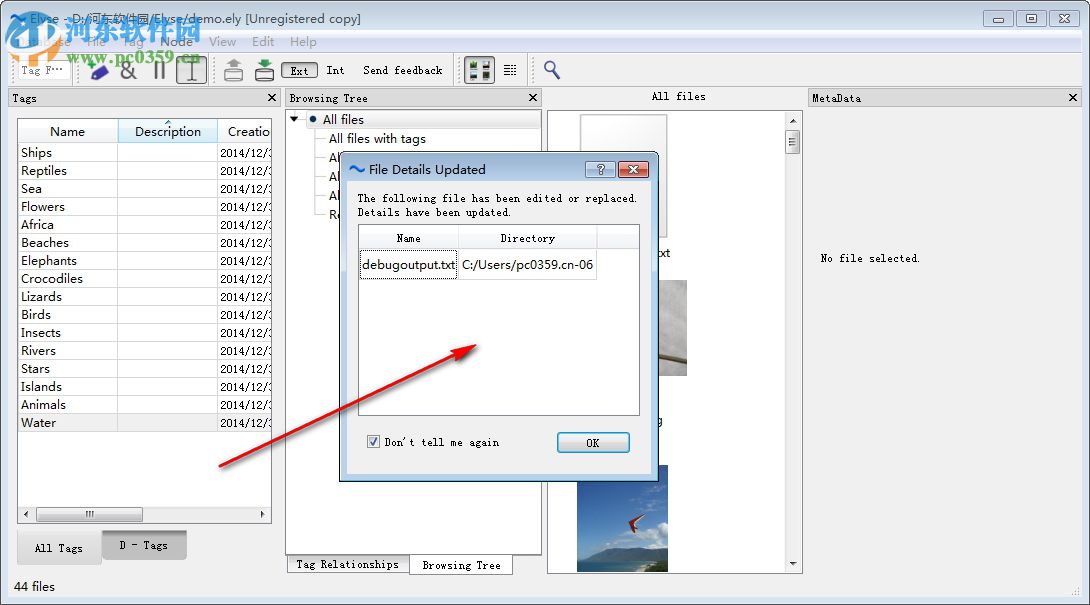This screenshot has width=1090, height=605.
Task: Click Send feedback
Action: [x=403, y=70]
